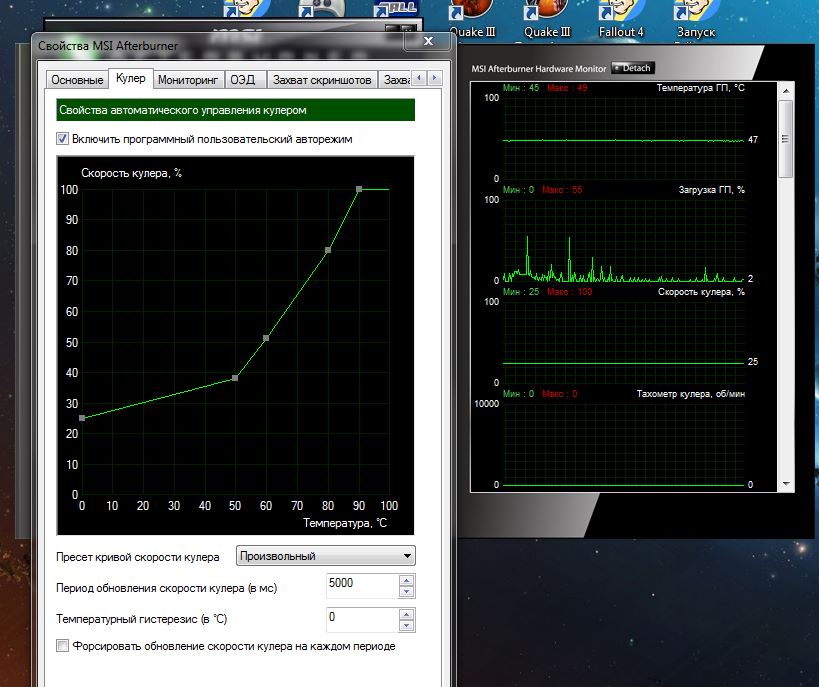Open the Fallout 4 desktop shortcut
Screen dimensions: 819x687
(620, 15)
